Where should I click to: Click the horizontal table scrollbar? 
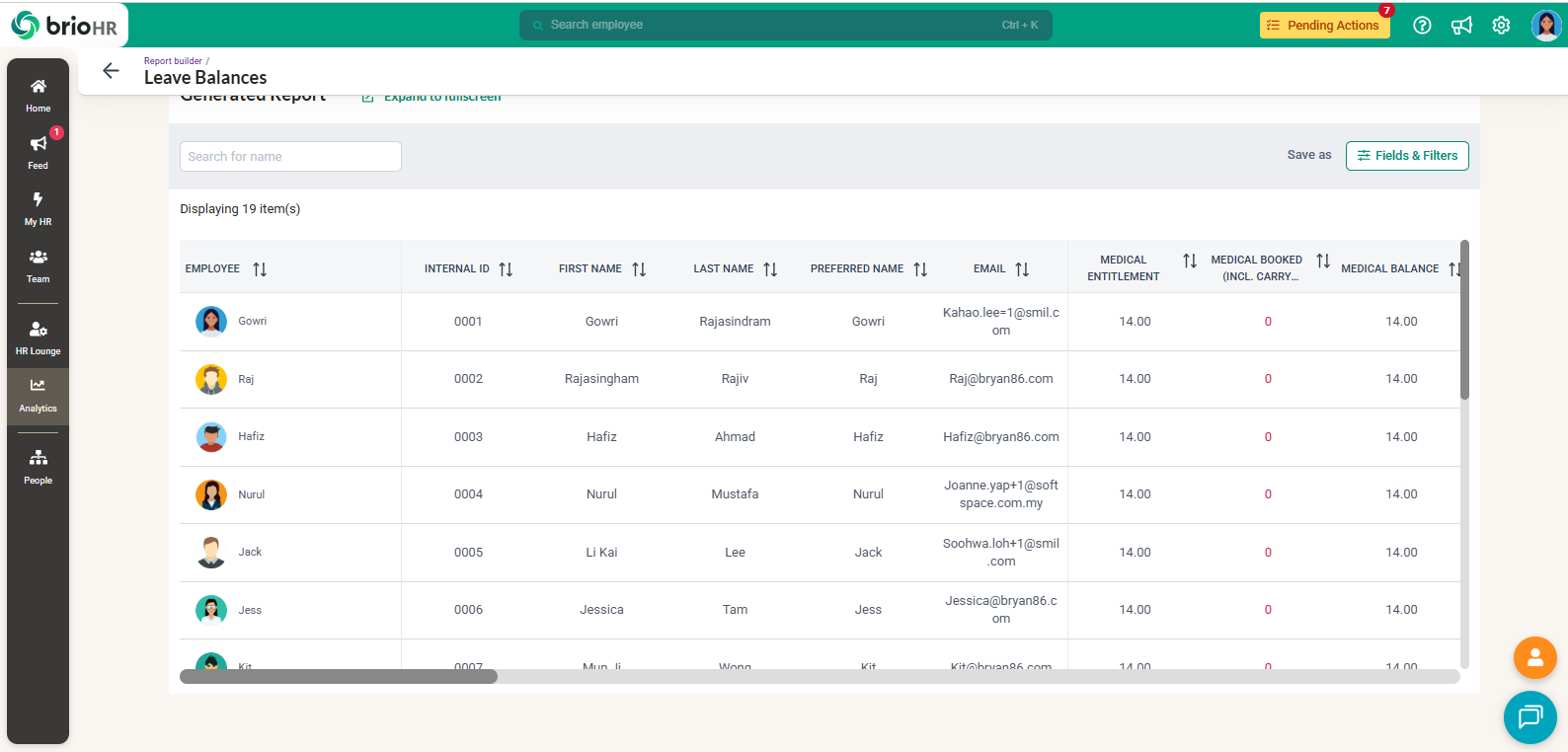click(339, 676)
